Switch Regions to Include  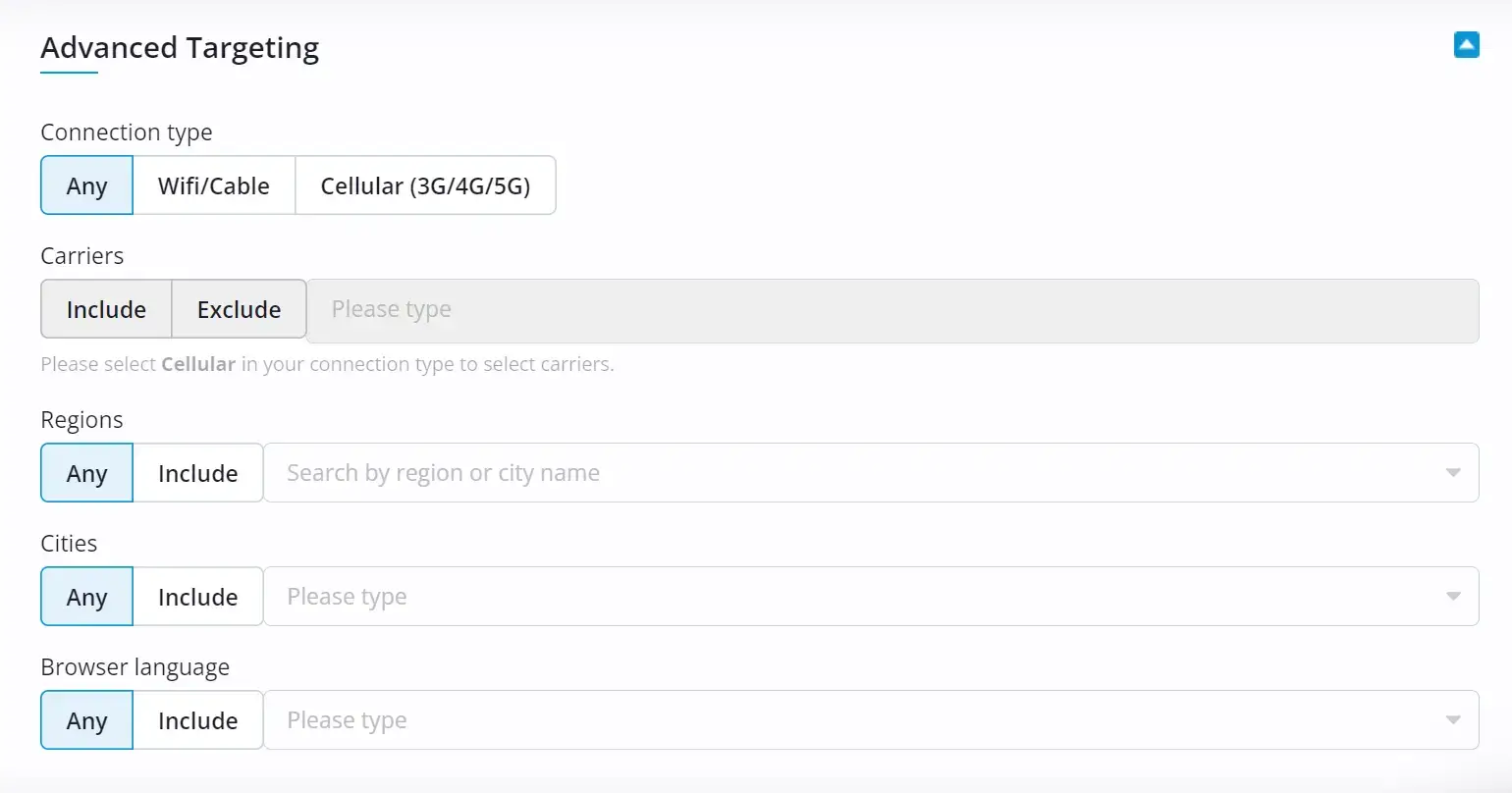pyautogui.click(x=197, y=473)
